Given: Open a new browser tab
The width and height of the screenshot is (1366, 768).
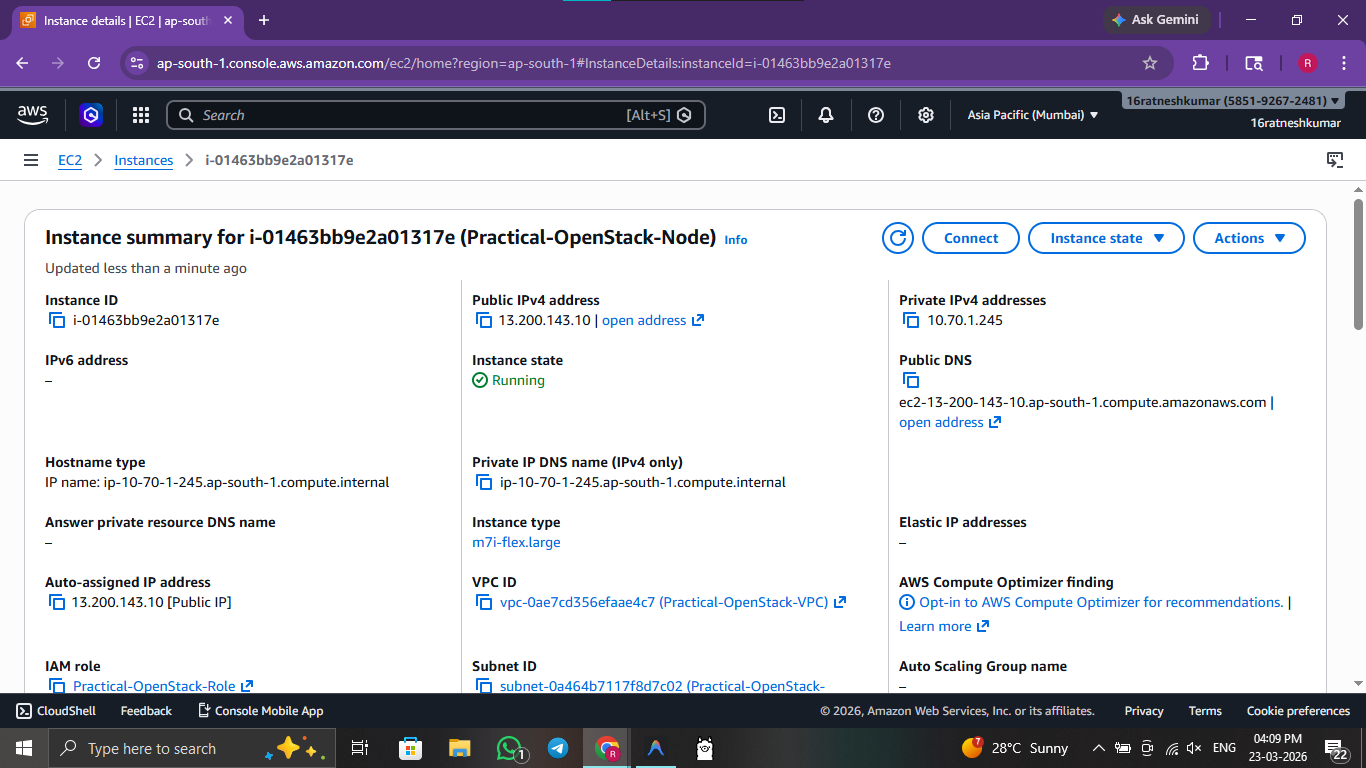Looking at the screenshot, I should coord(264,20).
